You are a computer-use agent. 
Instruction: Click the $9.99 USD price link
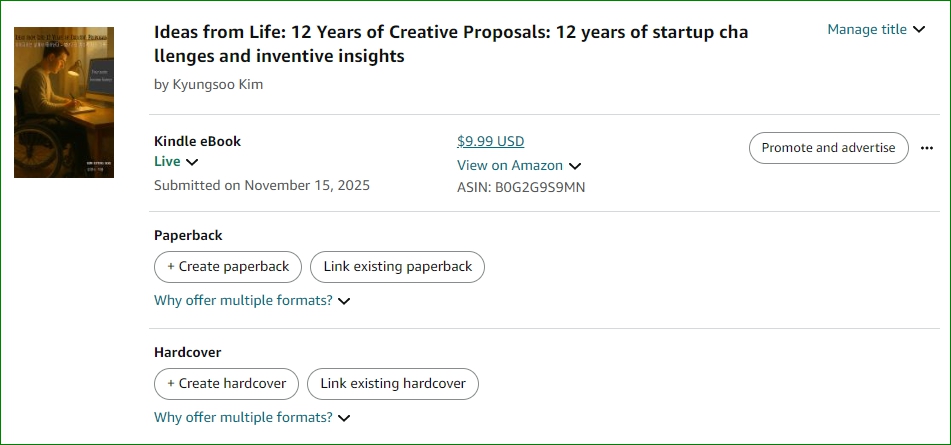(x=490, y=141)
